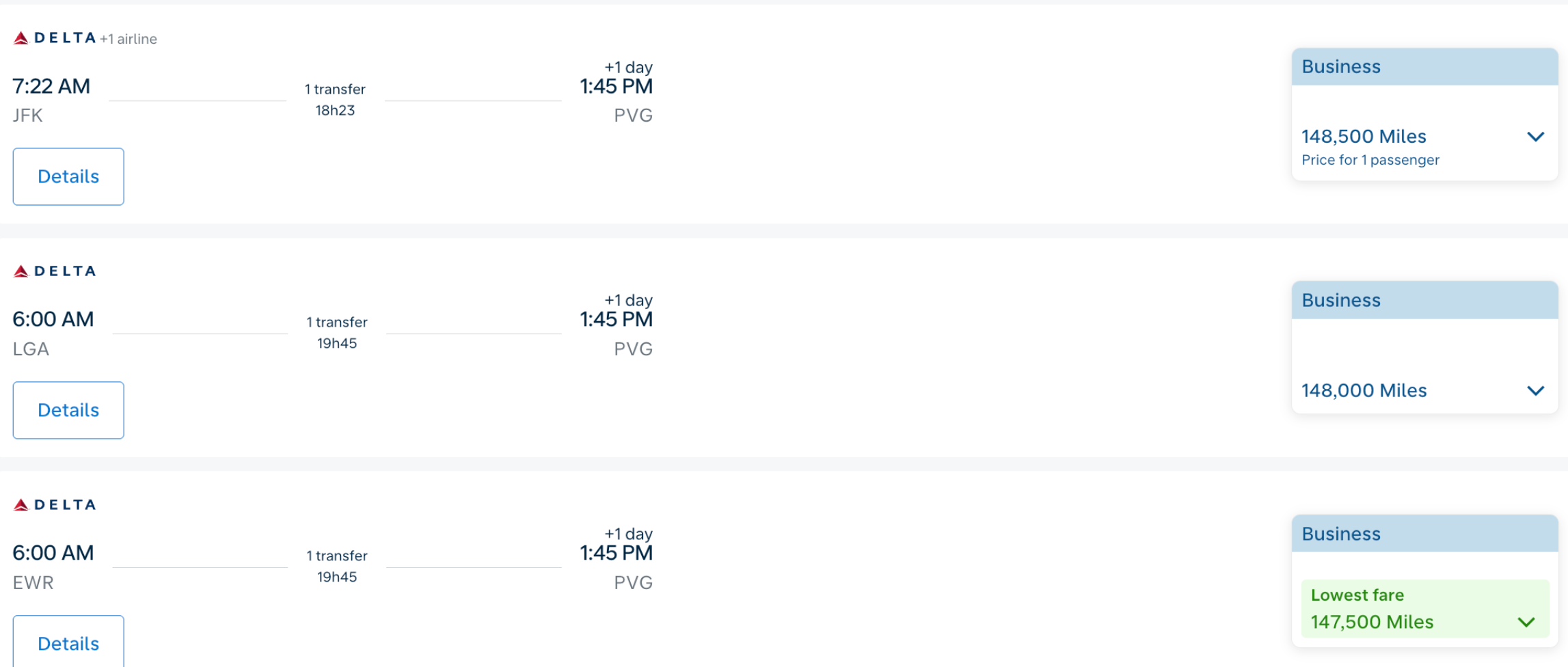Click the JFK airport code
The image size is (1568, 667).
point(28,115)
